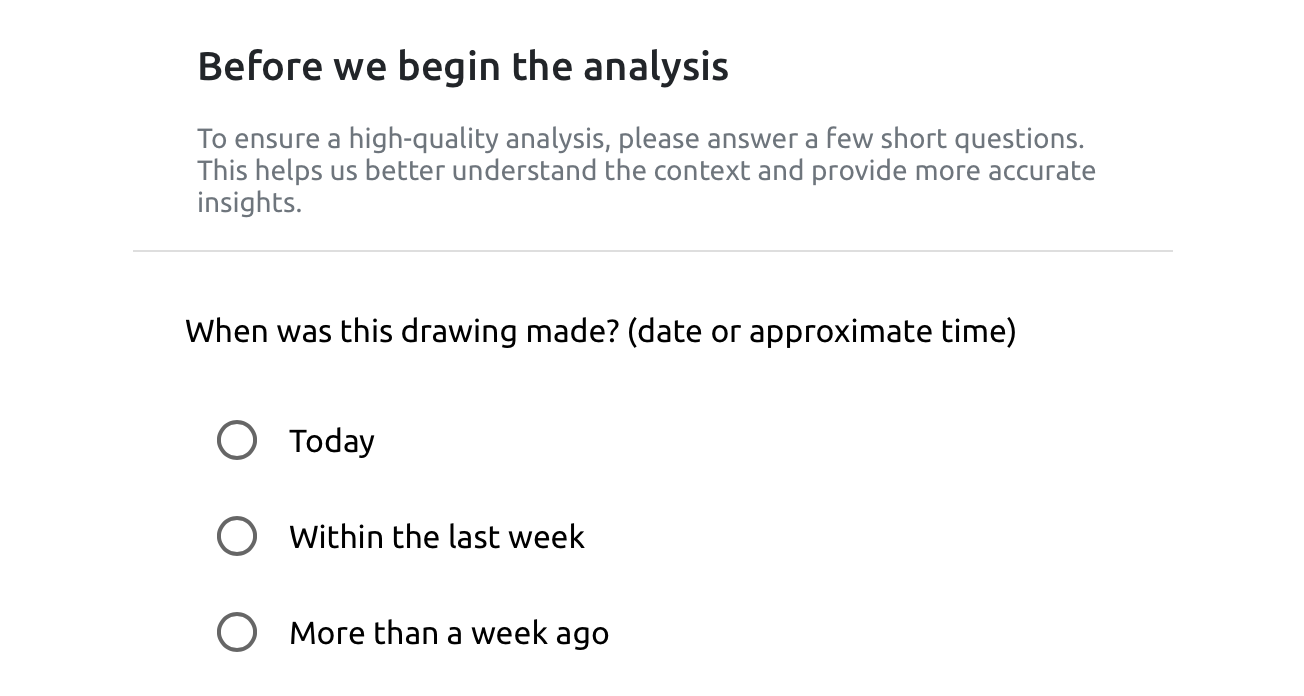The image size is (1304, 696).
Task: Click the circle beside 'Within the last week'
Action: point(236,536)
